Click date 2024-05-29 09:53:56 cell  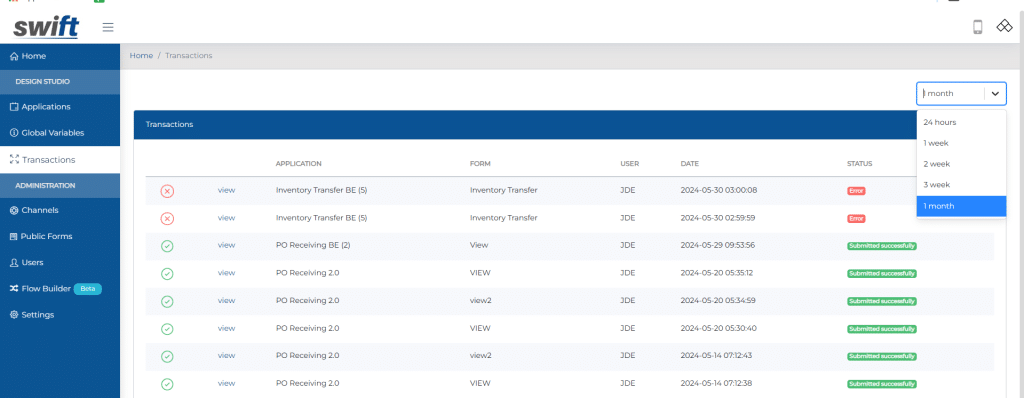[718, 245]
